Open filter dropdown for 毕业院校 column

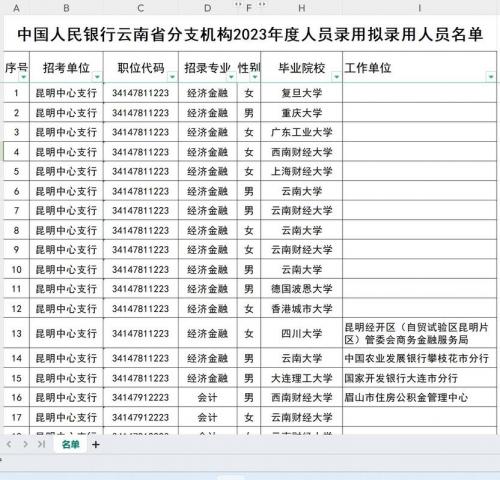[x=336, y=77]
